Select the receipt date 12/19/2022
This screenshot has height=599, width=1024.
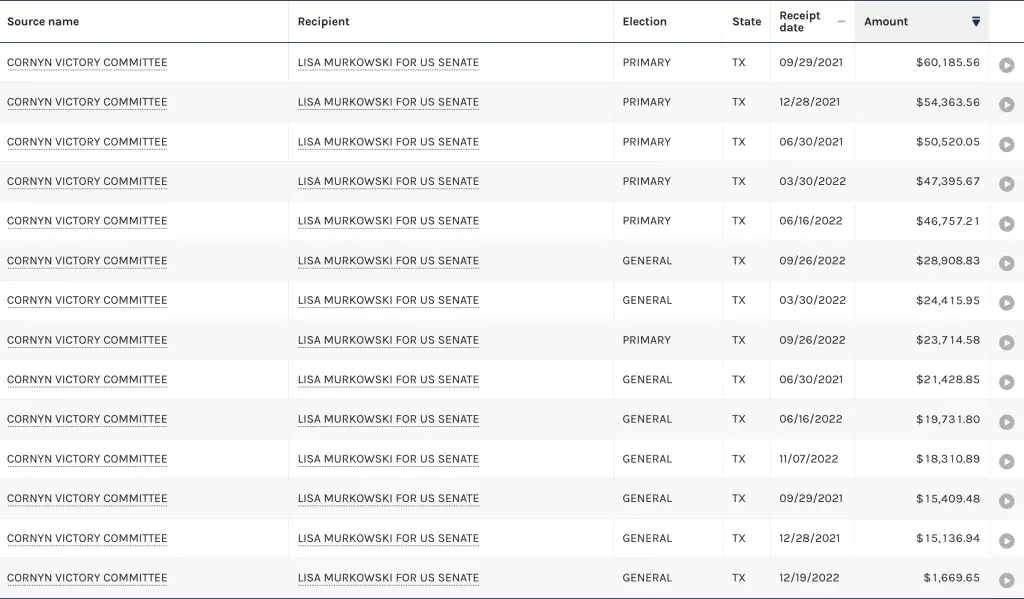(x=809, y=577)
